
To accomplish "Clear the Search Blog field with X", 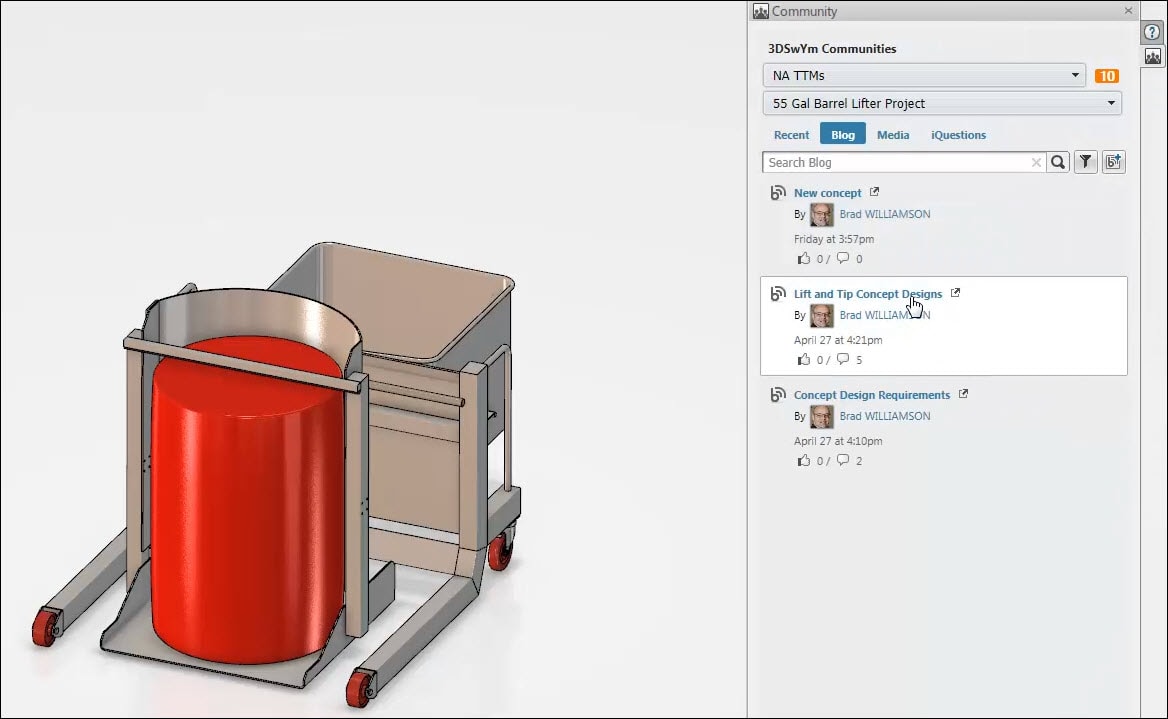I will click(x=1036, y=162).
